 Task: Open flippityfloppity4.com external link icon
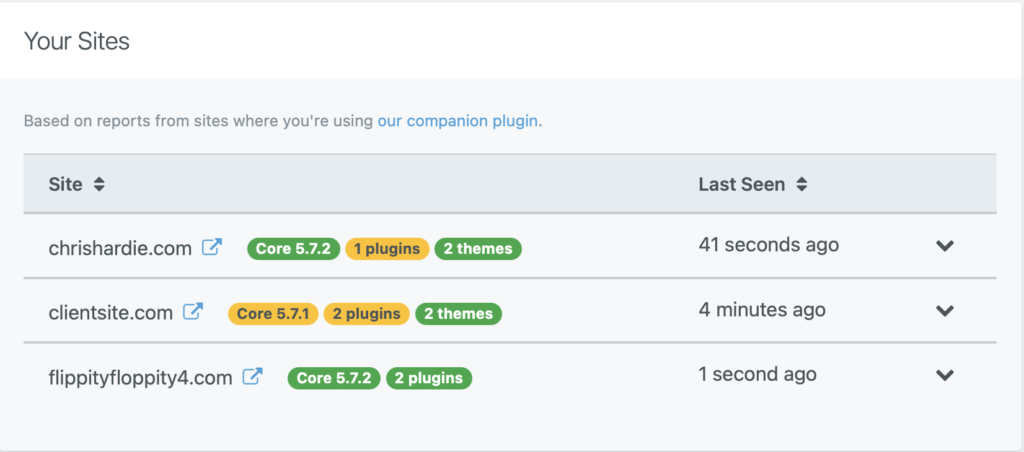tap(253, 377)
